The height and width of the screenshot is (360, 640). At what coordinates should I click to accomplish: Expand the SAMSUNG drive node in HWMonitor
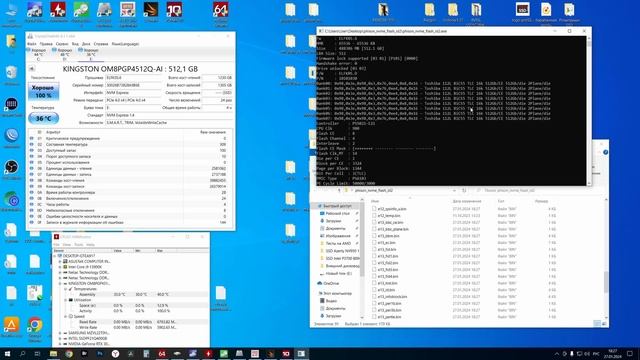60,333
